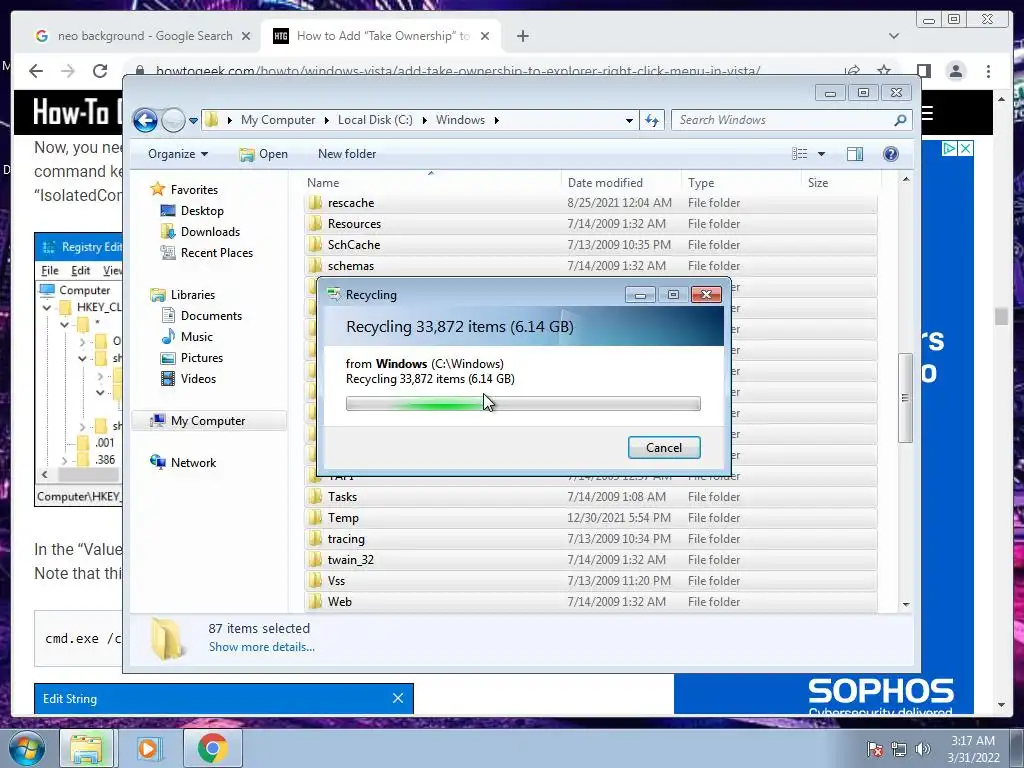
Task: Sort by the Type column header
Action: [741, 183]
